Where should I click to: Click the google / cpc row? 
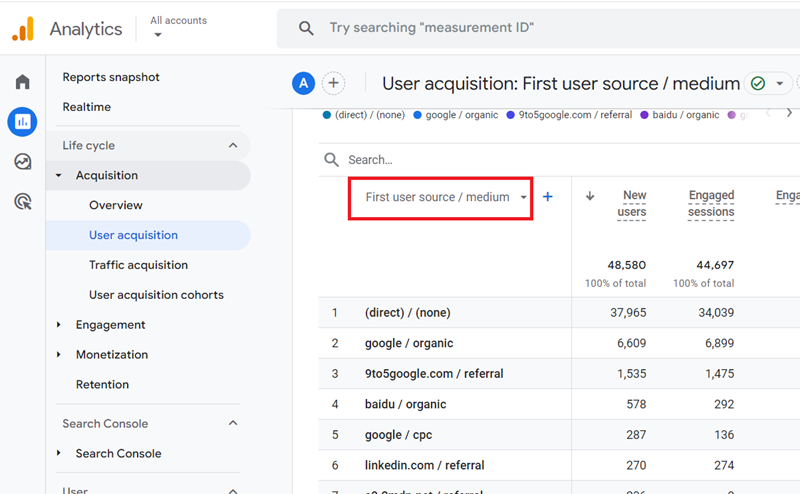559,435
